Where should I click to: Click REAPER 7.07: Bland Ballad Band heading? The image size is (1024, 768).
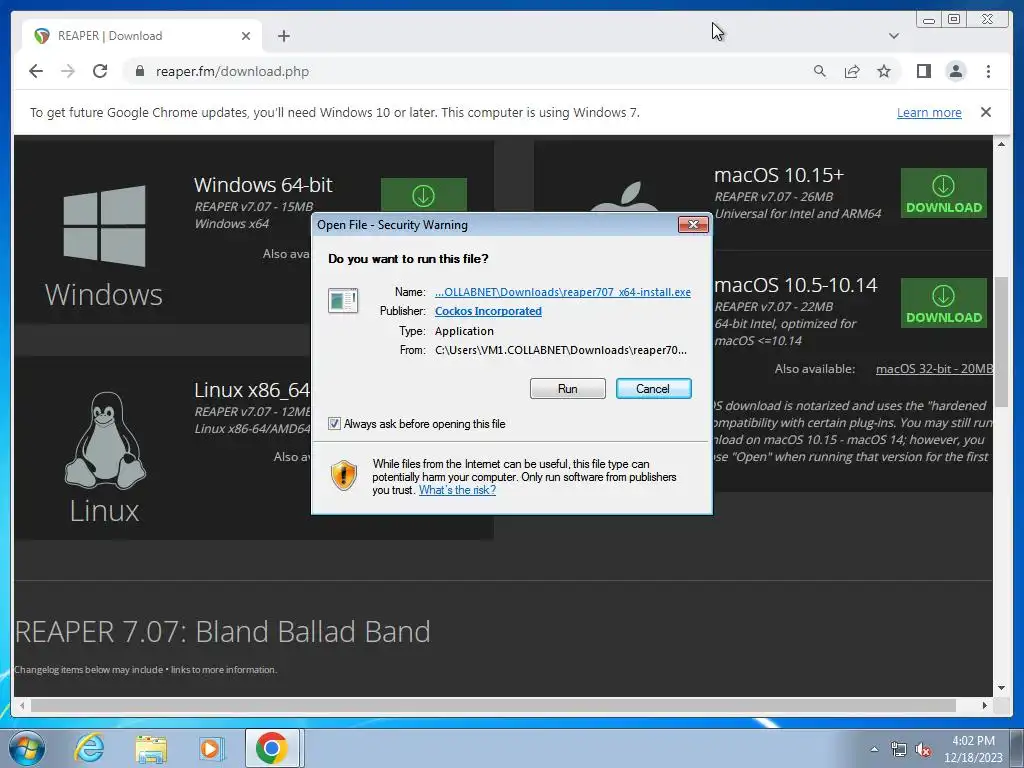point(223,632)
